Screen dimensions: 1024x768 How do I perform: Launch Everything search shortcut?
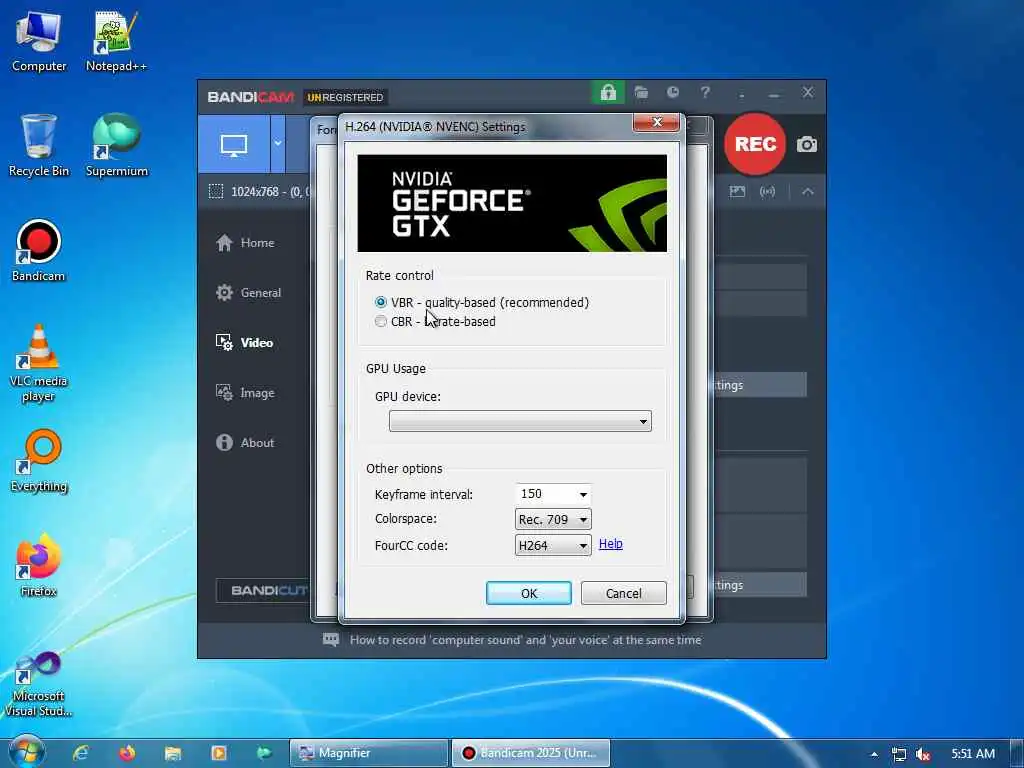[x=39, y=461]
